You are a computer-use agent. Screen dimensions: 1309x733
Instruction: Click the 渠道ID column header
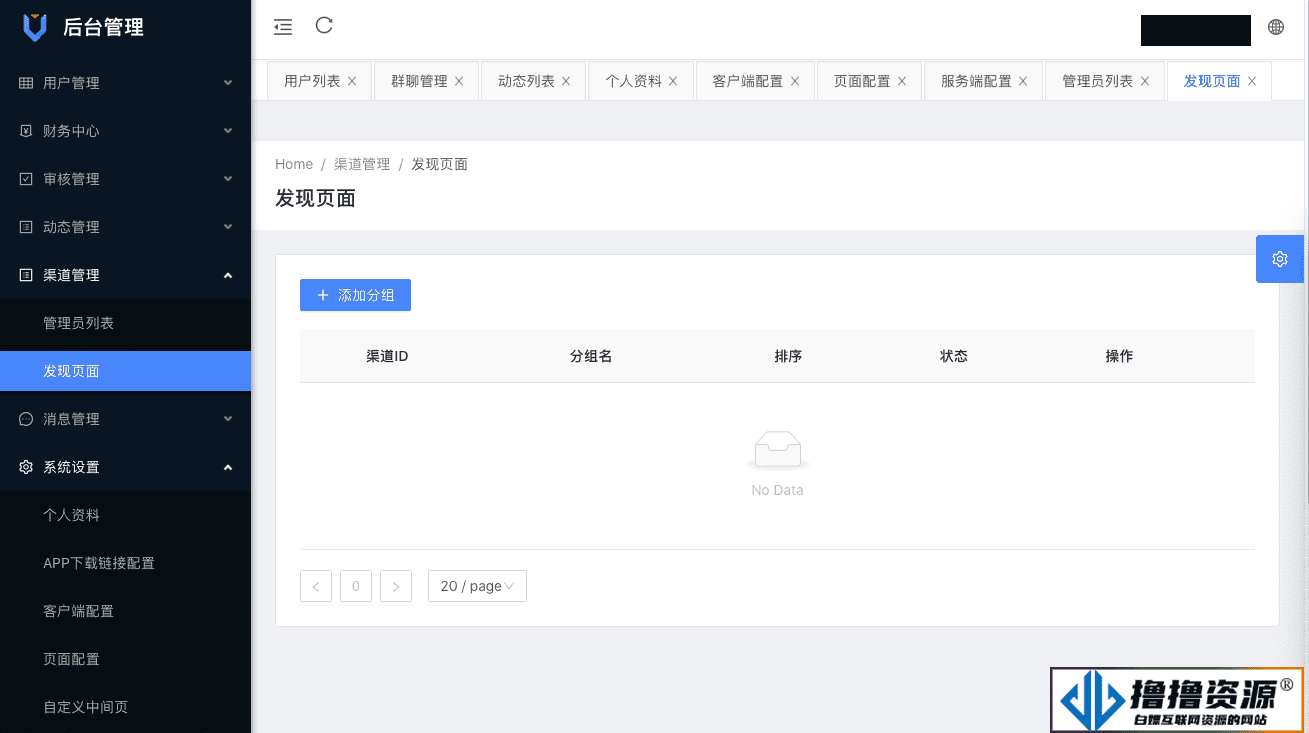point(387,356)
